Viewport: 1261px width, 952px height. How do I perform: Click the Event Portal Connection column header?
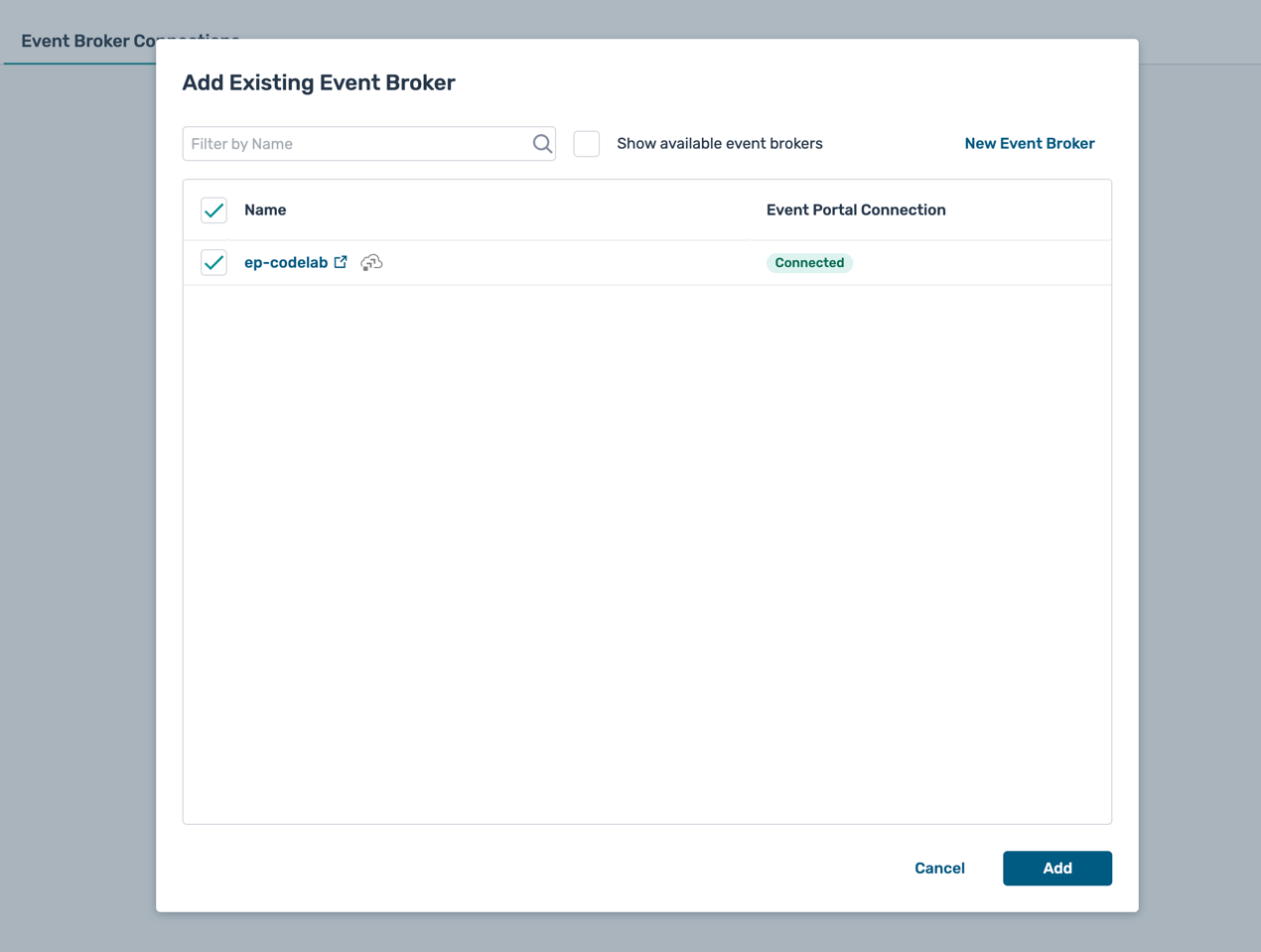[855, 210]
